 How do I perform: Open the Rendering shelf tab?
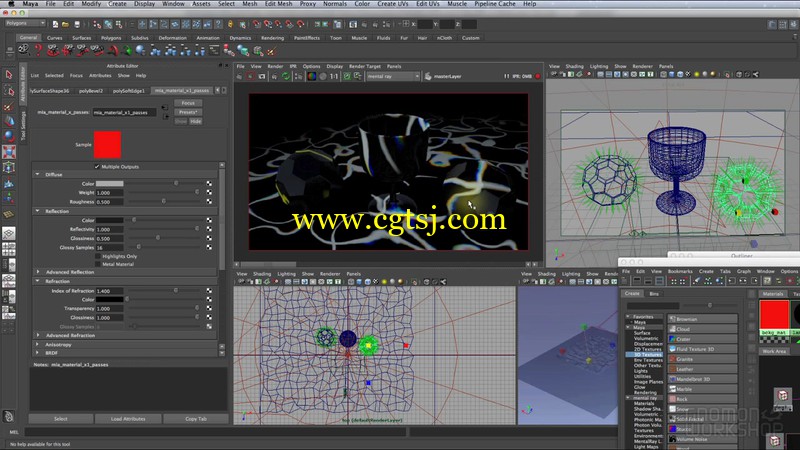pos(272,38)
